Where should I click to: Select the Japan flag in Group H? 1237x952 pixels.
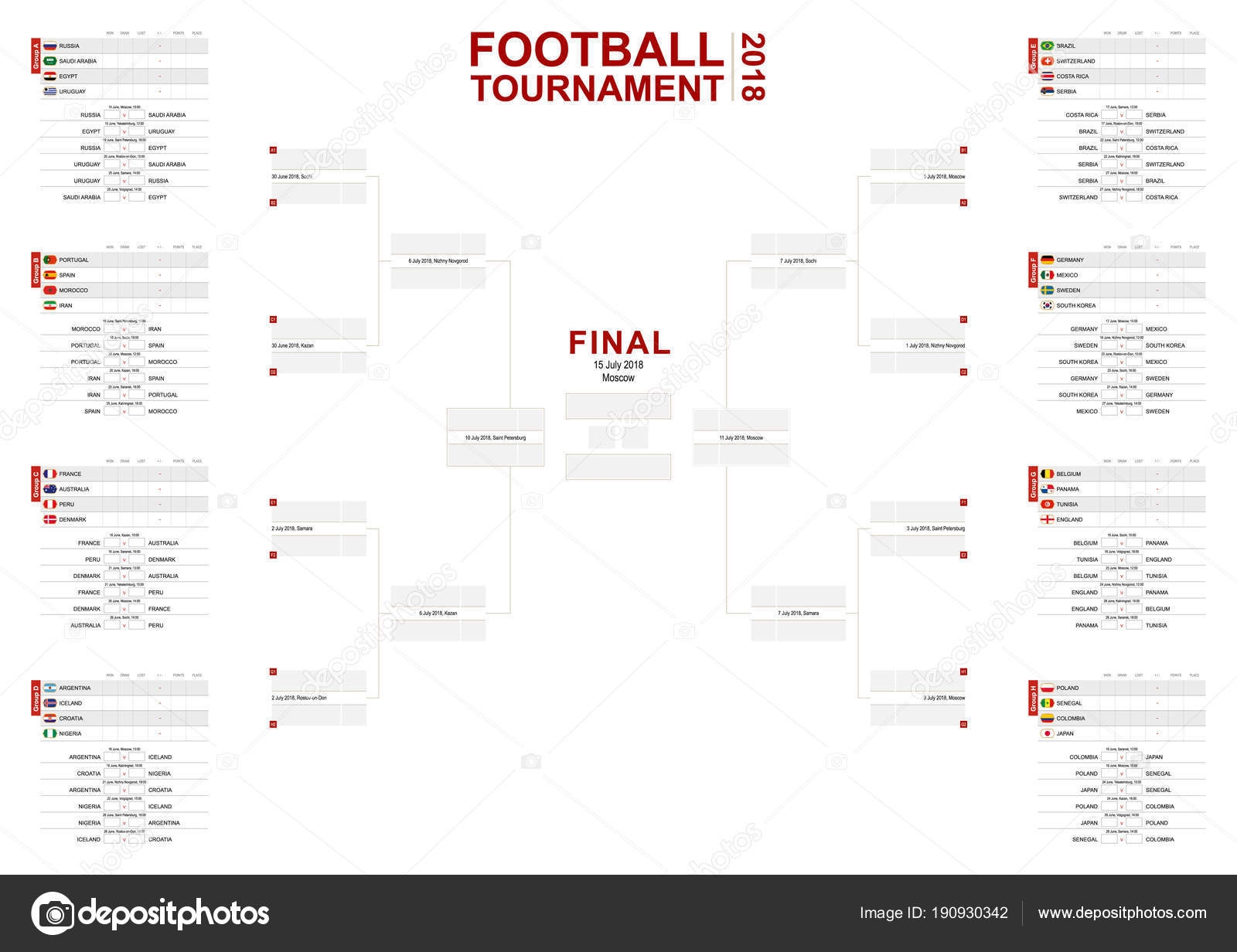point(1048,733)
